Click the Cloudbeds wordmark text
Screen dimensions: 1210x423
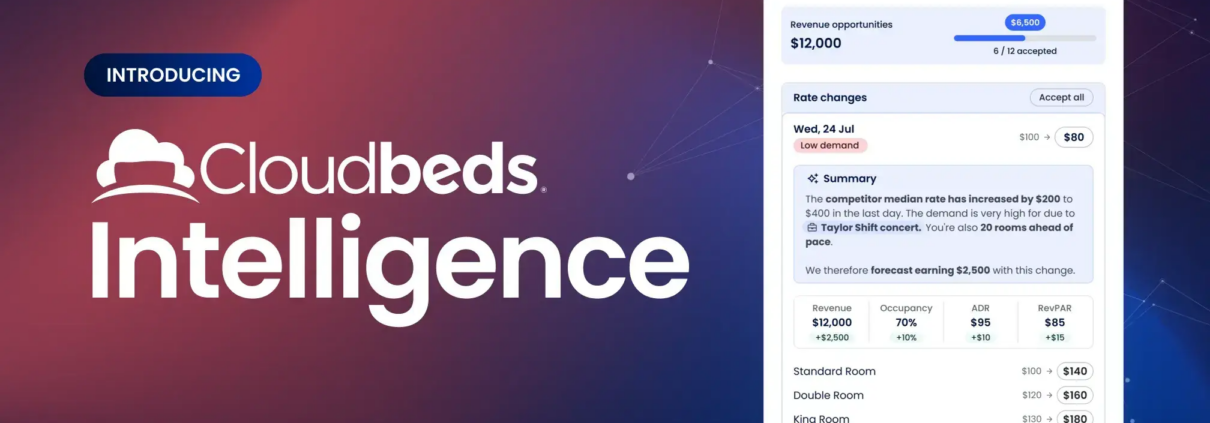tap(370, 168)
